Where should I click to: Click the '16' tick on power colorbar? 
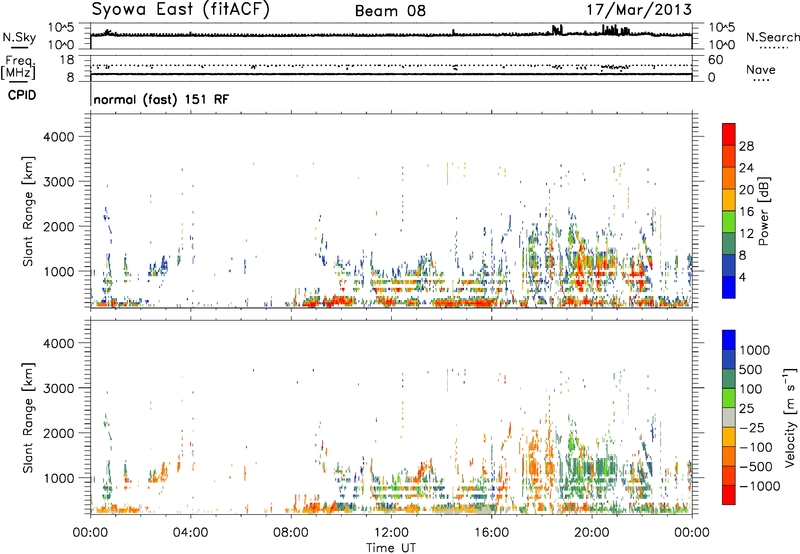(746, 212)
